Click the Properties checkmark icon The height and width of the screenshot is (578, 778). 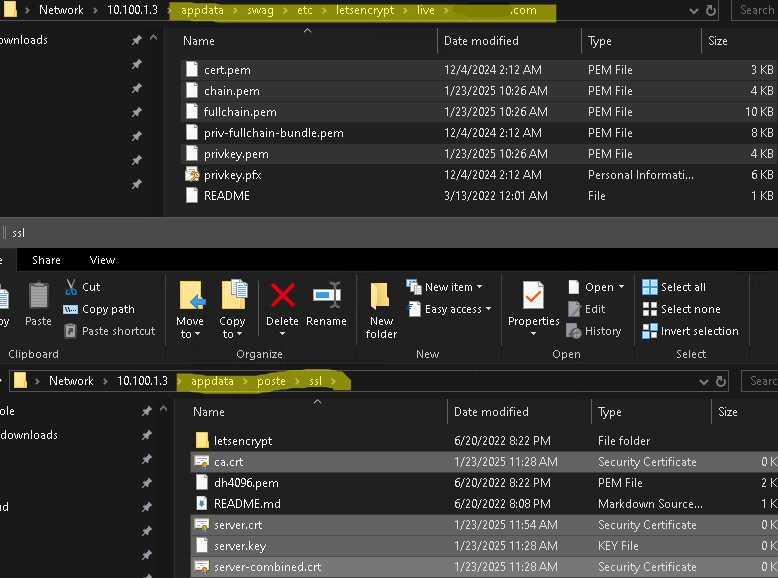[533, 295]
